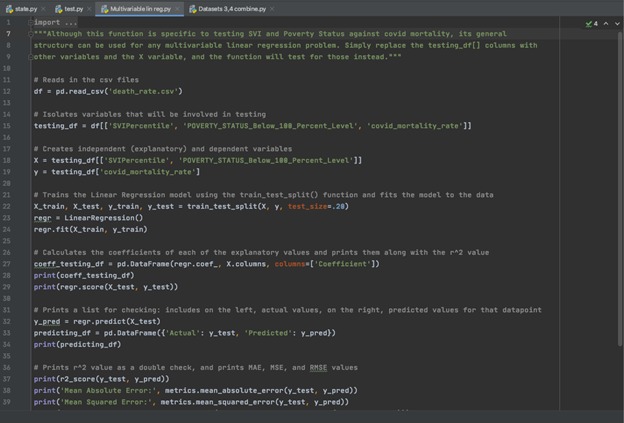The height and width of the screenshot is (423, 624).
Task: Go to next highlighted problem using down arrow
Action: click(x=617, y=24)
